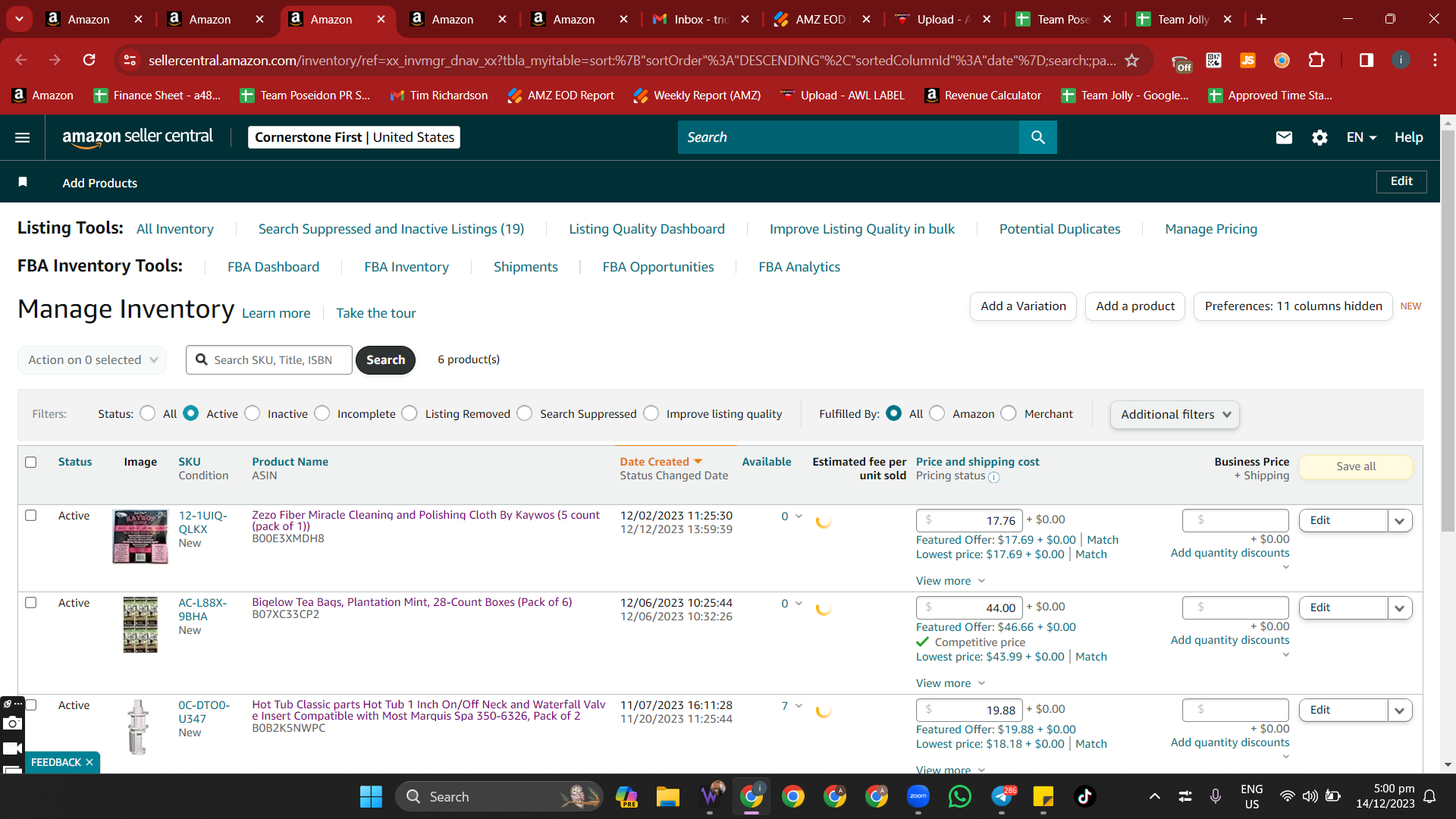Open Preferences: 11 columns hidden
The image size is (1456, 819).
(1293, 306)
